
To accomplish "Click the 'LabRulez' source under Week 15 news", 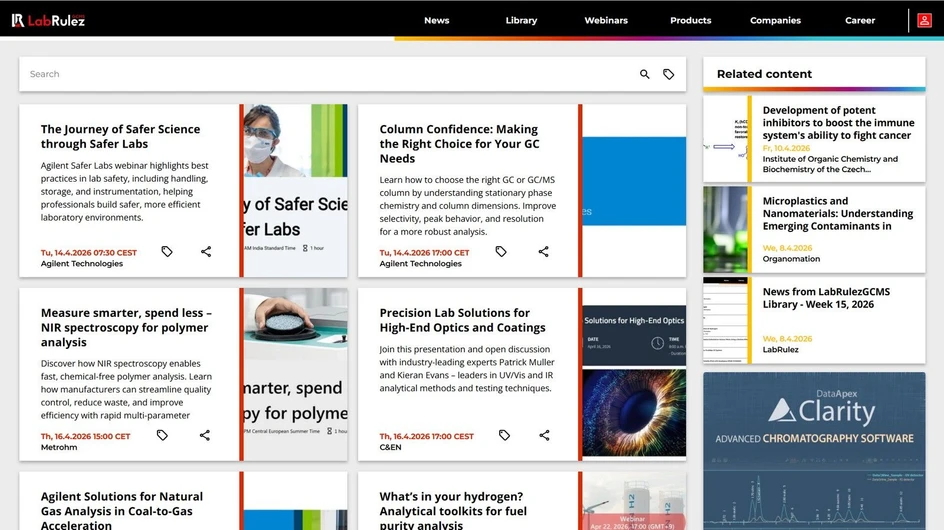I will click(x=780, y=349).
